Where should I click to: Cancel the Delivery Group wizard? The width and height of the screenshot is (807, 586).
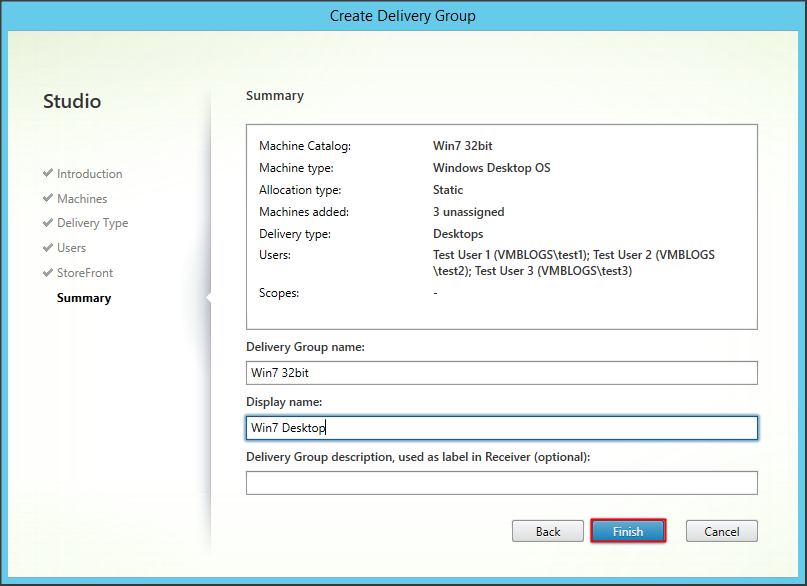721,531
